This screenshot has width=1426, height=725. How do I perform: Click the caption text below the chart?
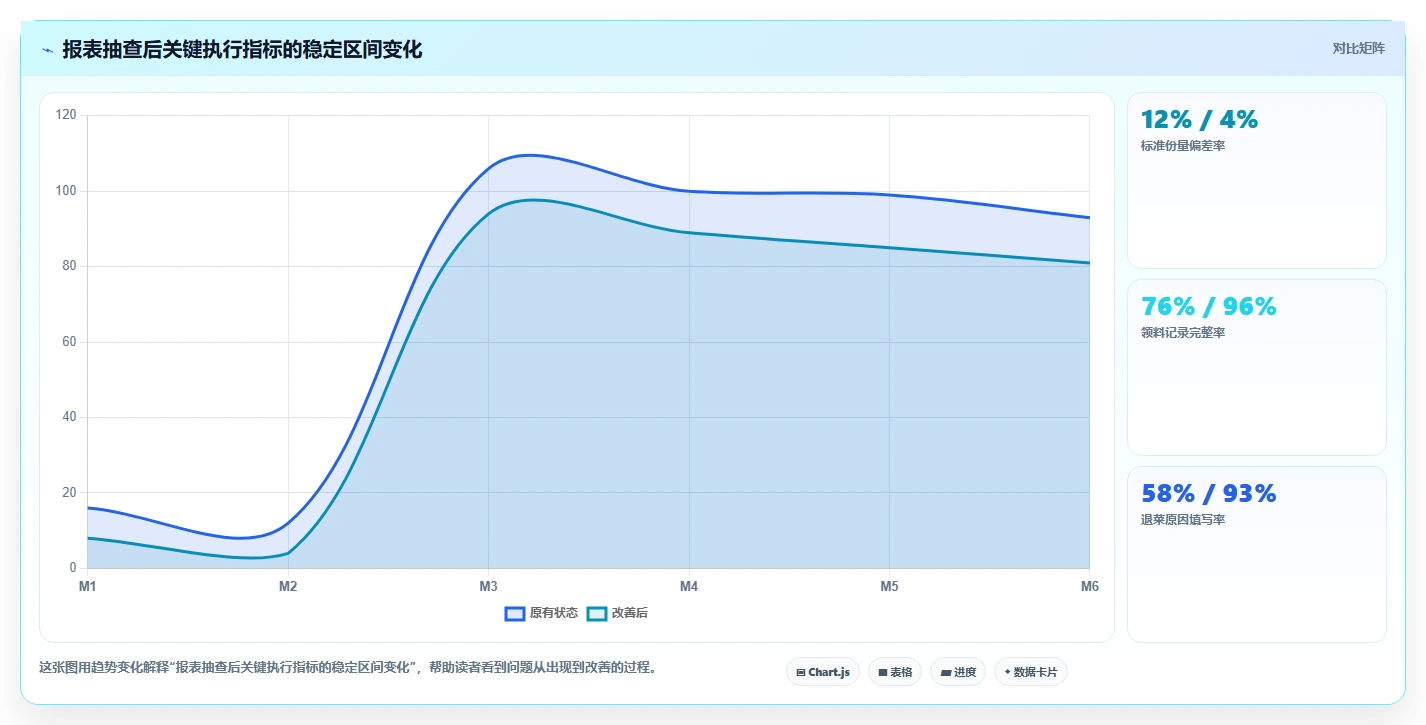(x=350, y=668)
